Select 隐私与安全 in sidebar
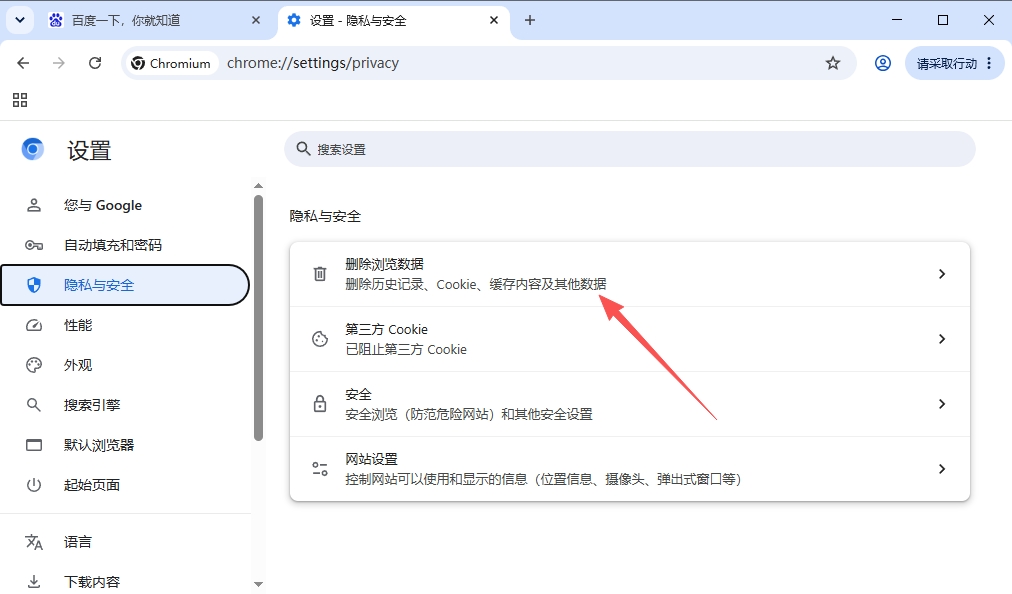1012x594 pixels. coord(125,285)
